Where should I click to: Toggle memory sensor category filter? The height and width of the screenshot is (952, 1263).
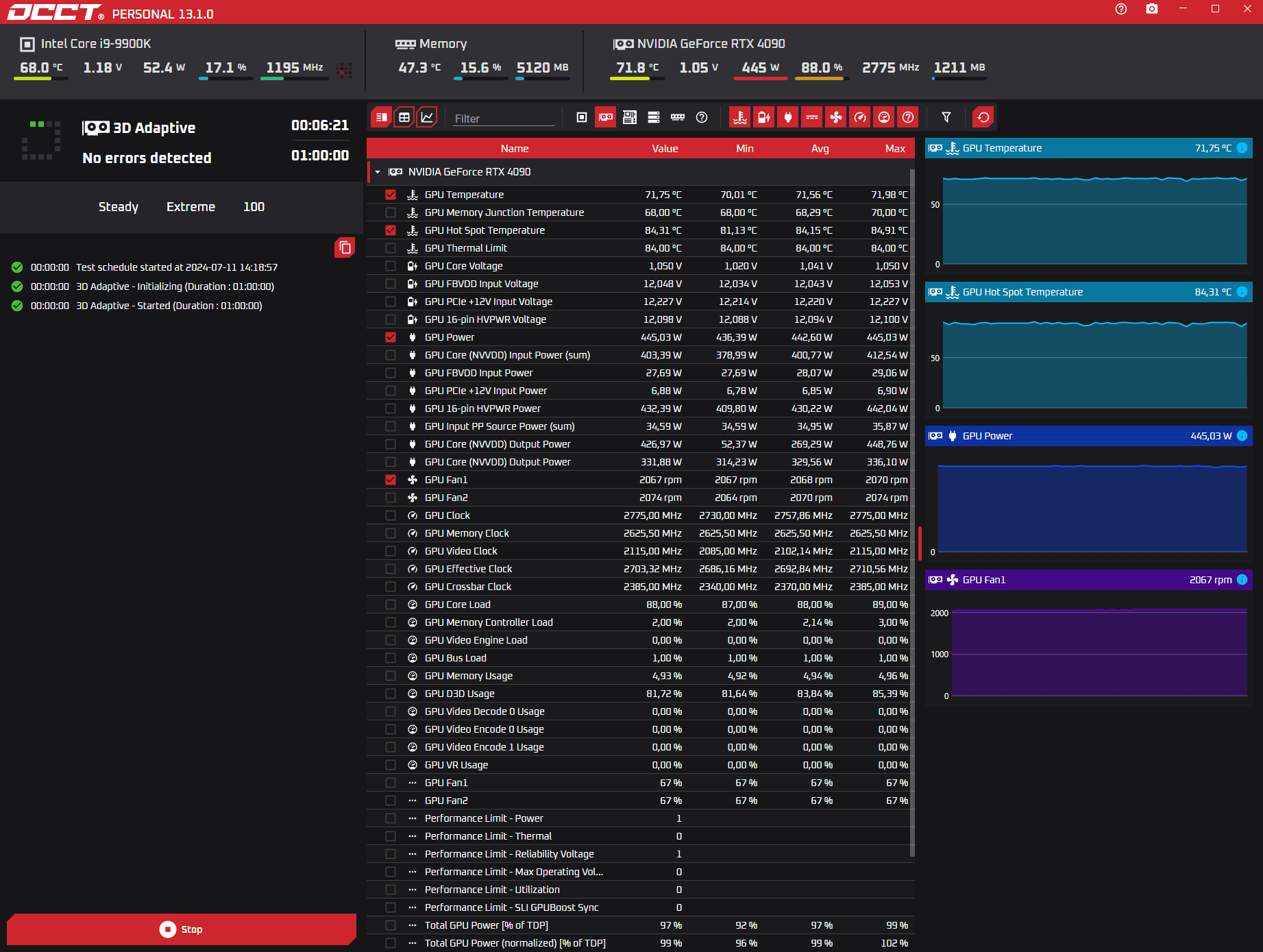click(678, 117)
